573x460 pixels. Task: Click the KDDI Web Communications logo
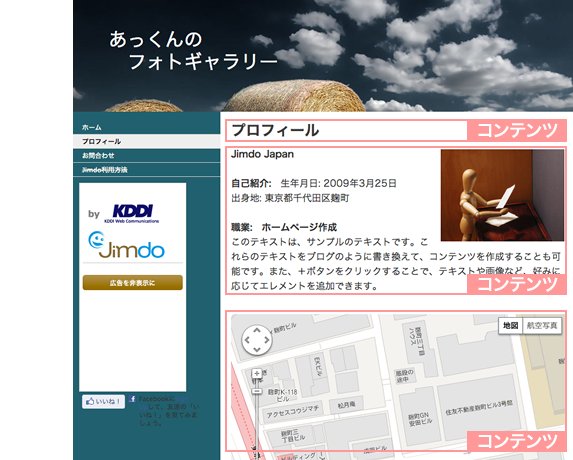tap(132, 213)
